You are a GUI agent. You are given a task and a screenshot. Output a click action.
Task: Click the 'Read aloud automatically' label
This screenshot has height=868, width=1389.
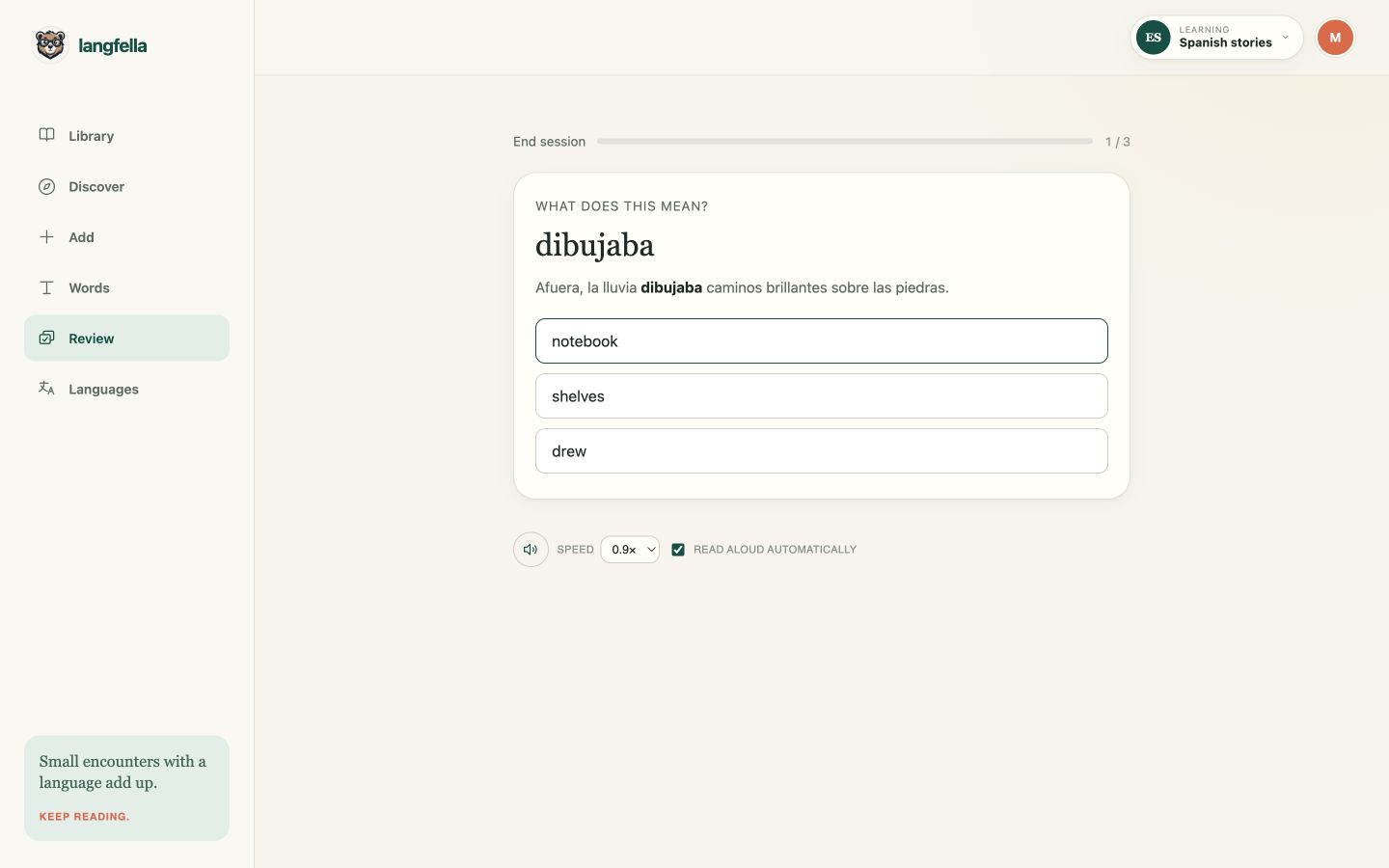(x=775, y=550)
